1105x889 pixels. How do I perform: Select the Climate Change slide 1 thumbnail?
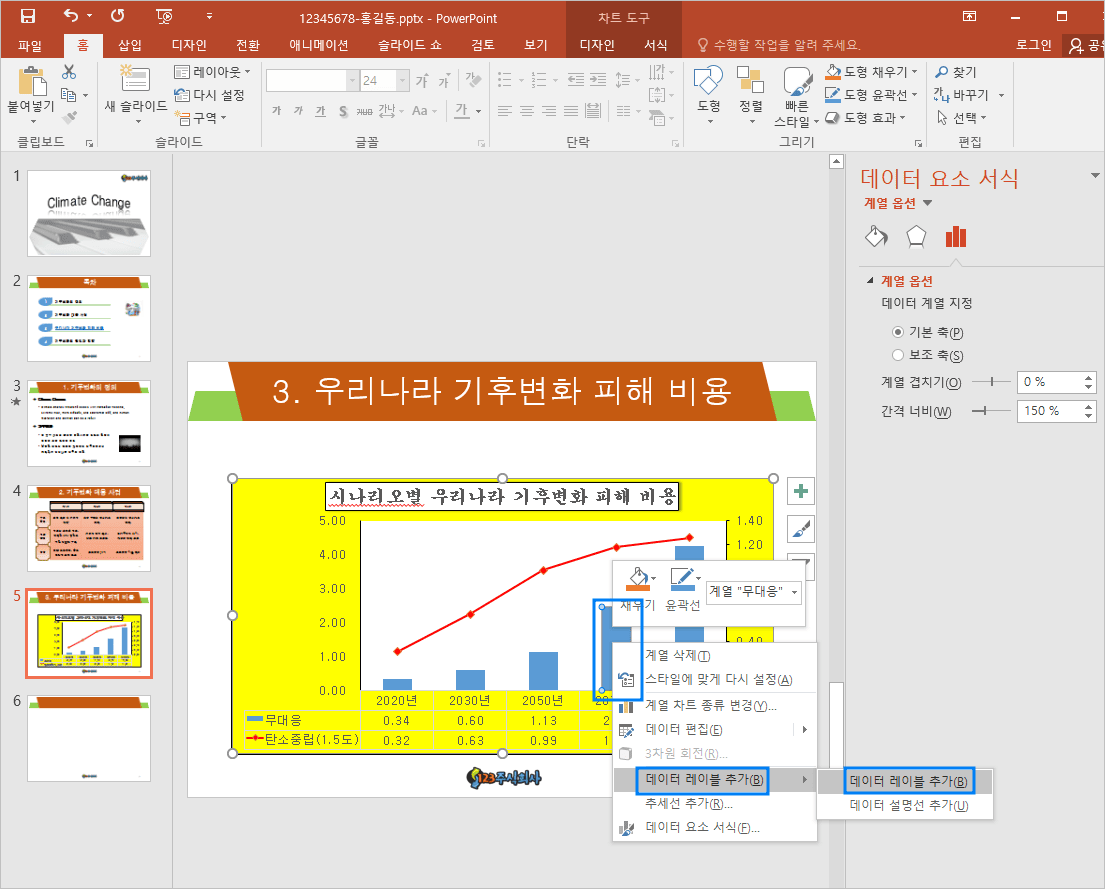pyautogui.click(x=89, y=213)
